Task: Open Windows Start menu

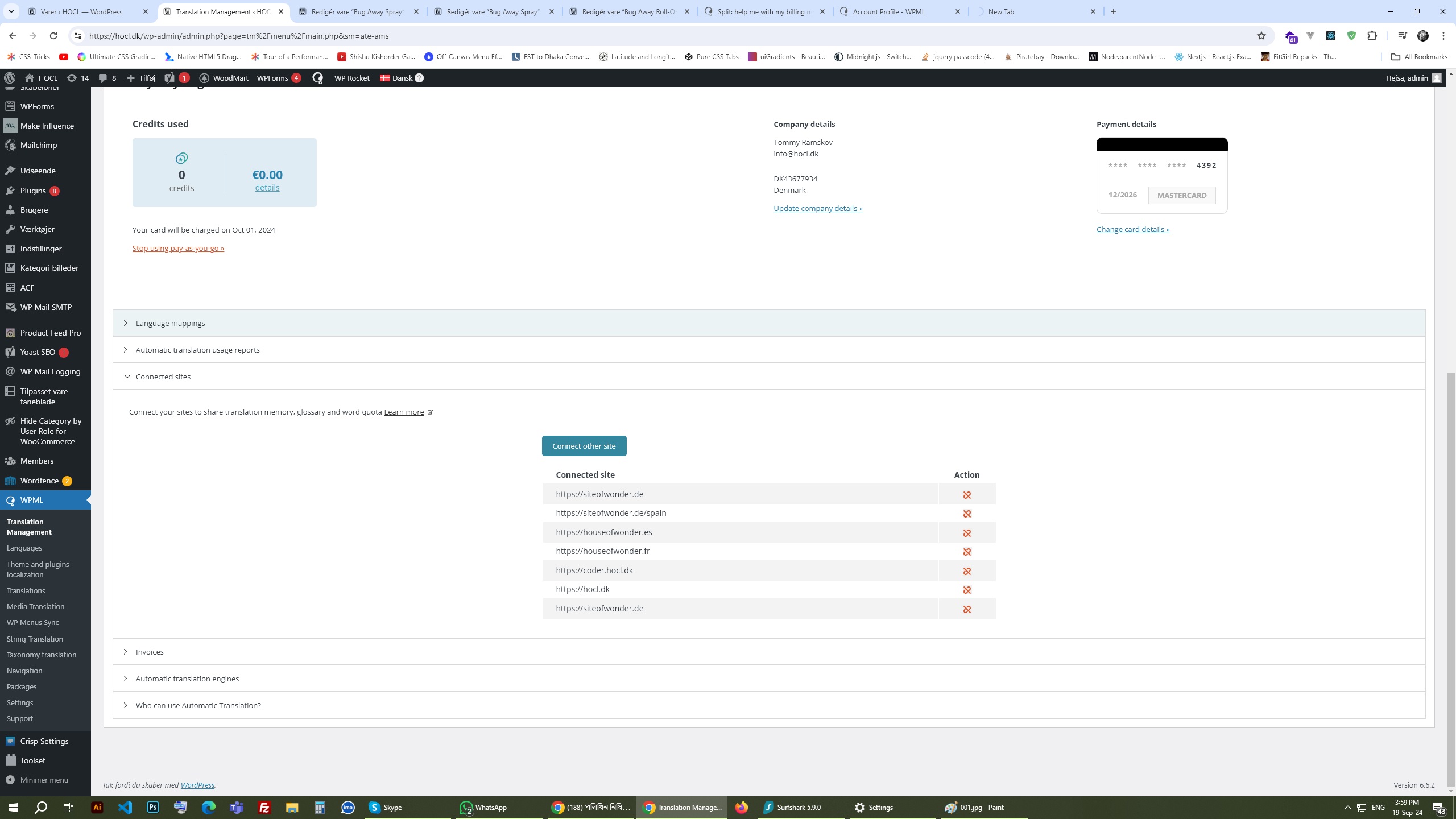Action: 14,807
